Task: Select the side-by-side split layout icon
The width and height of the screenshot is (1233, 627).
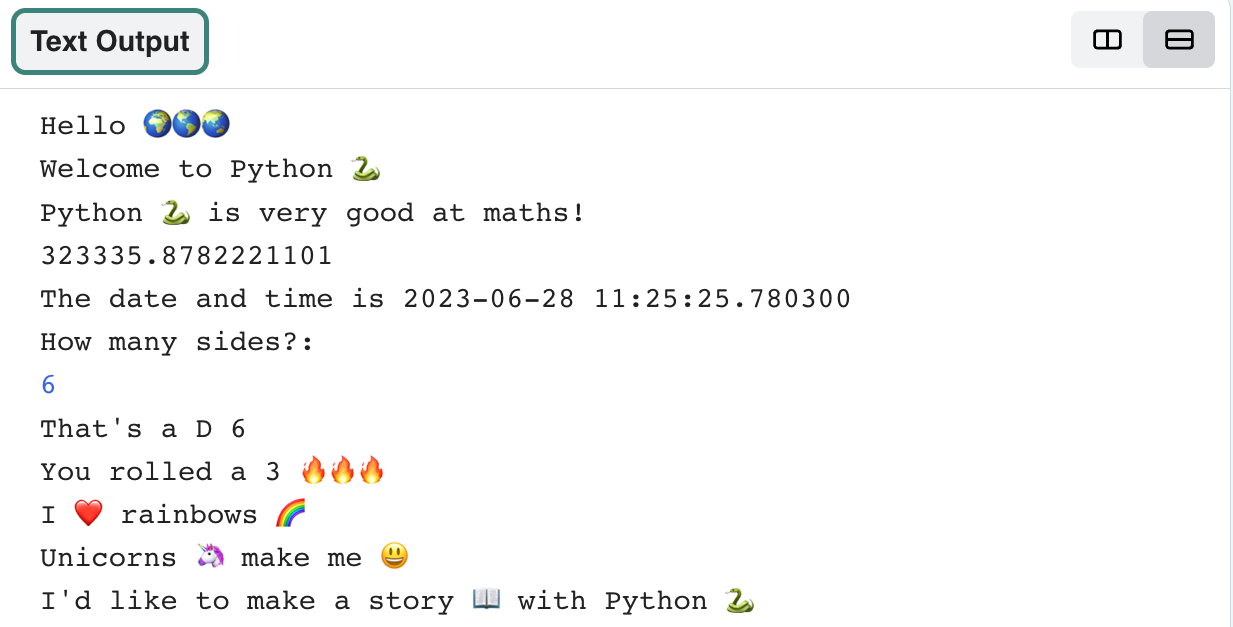Action: tap(1106, 40)
